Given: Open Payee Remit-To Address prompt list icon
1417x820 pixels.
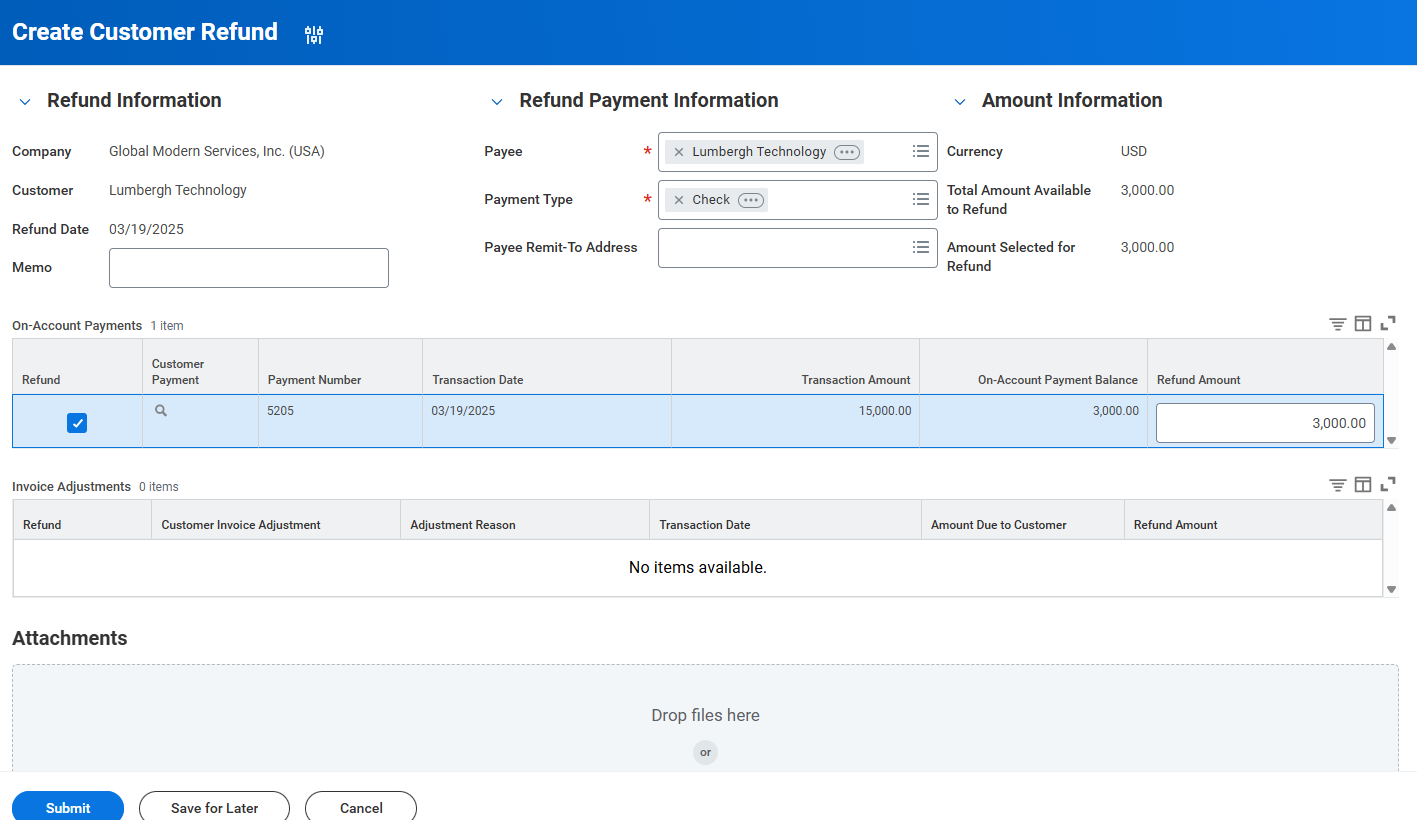Looking at the screenshot, I should pos(921,247).
